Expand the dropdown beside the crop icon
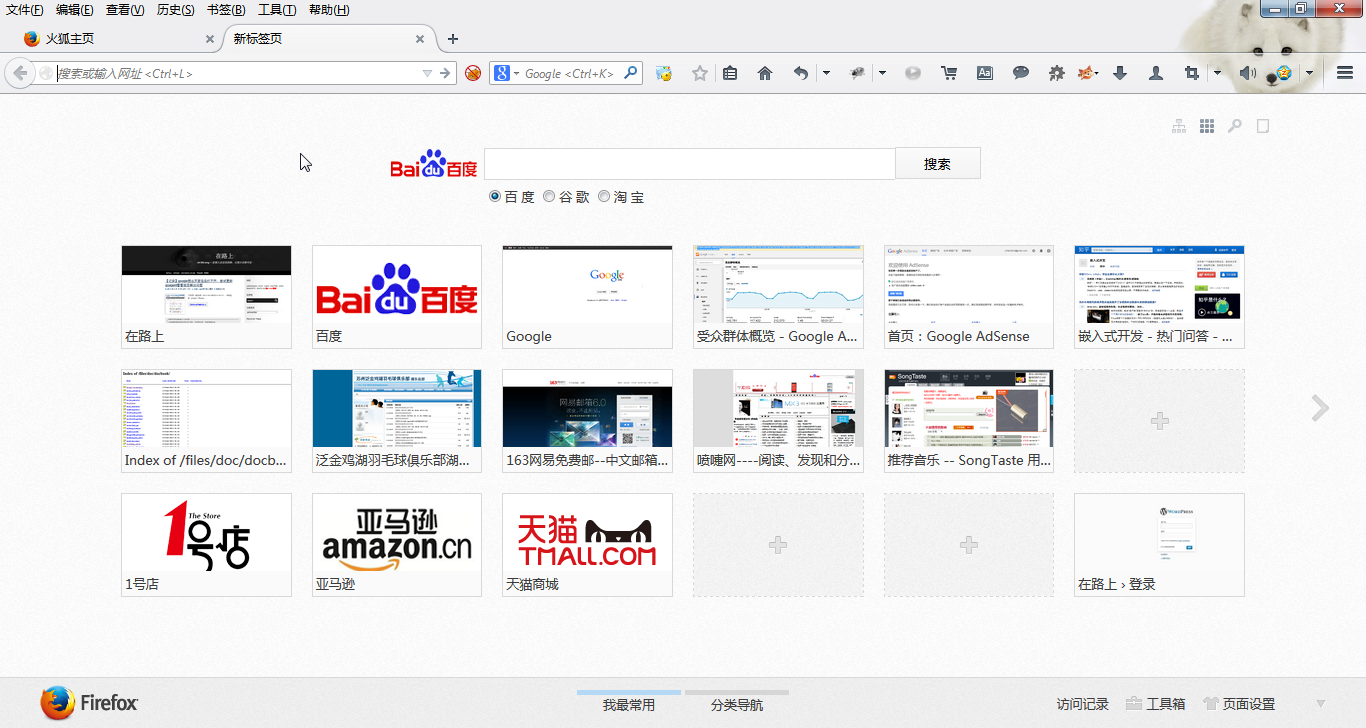 pos(1217,73)
